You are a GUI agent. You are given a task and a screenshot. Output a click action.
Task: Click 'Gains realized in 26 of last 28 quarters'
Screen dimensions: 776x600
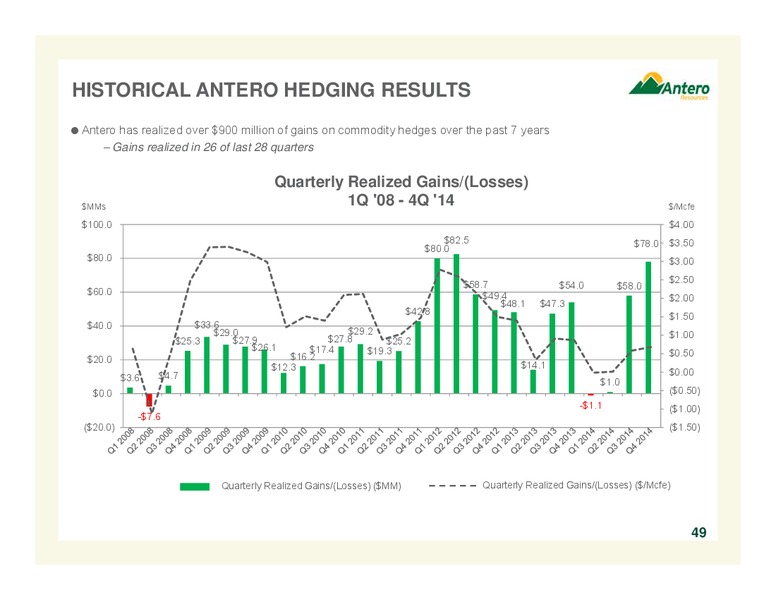coord(213,148)
